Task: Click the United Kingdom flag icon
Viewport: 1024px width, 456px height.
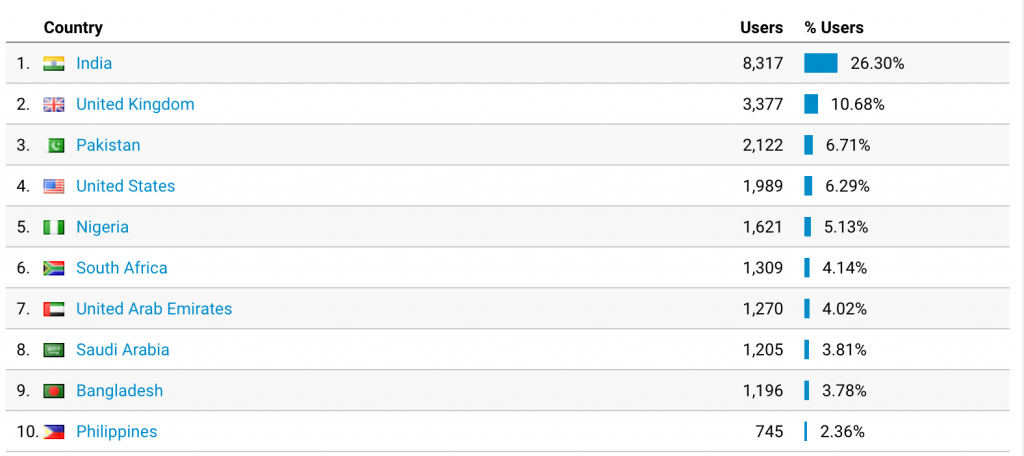Action: click(x=54, y=105)
